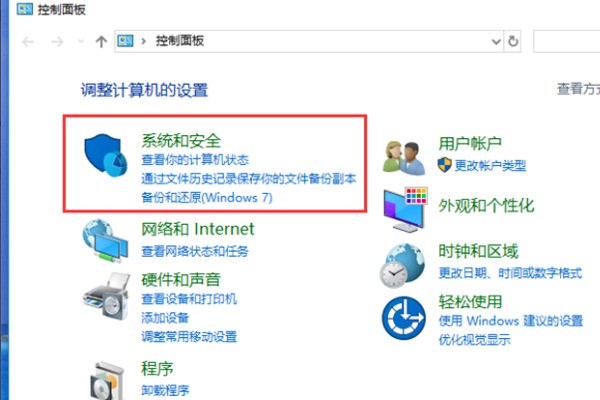Expand breadcrumb chevron before 控制面板

tap(143, 41)
